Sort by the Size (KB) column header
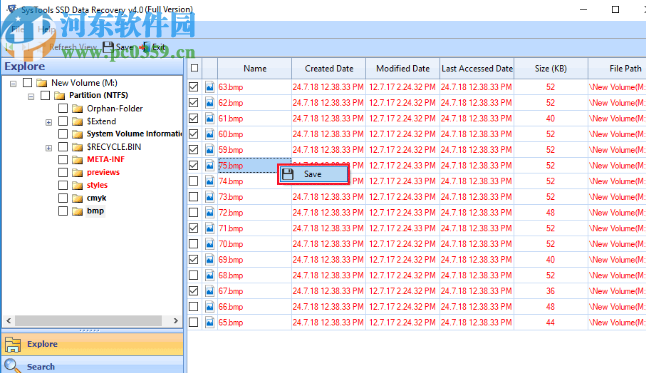The width and height of the screenshot is (646, 373). click(x=551, y=68)
